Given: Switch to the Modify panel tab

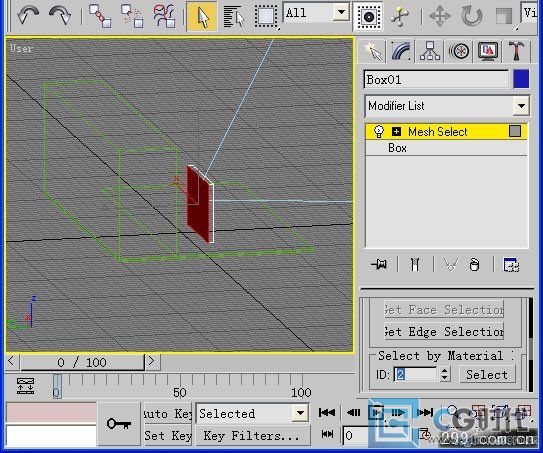Looking at the screenshot, I should click(x=401, y=51).
